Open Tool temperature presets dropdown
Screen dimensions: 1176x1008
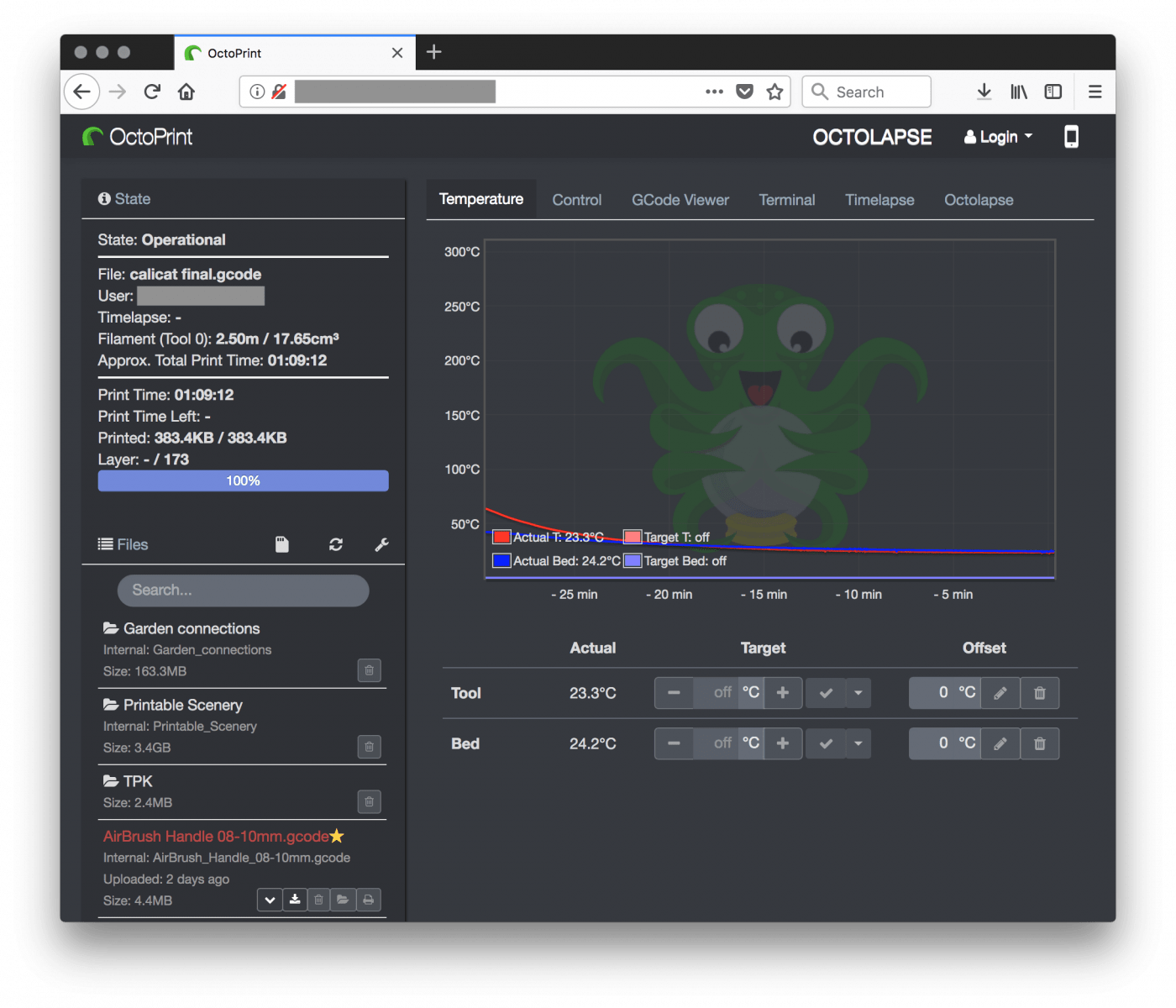point(858,693)
